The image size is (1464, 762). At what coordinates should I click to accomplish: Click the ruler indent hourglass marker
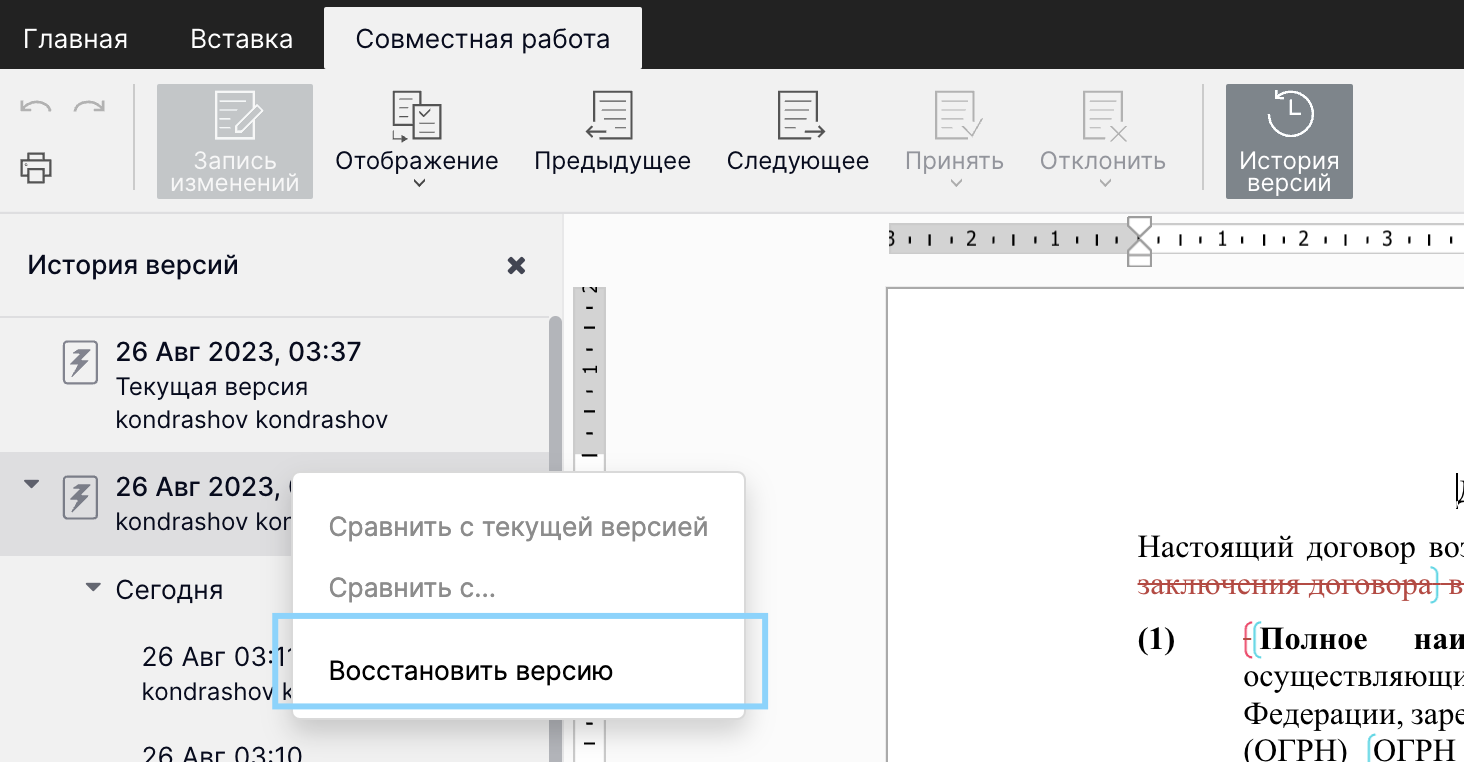(1139, 241)
